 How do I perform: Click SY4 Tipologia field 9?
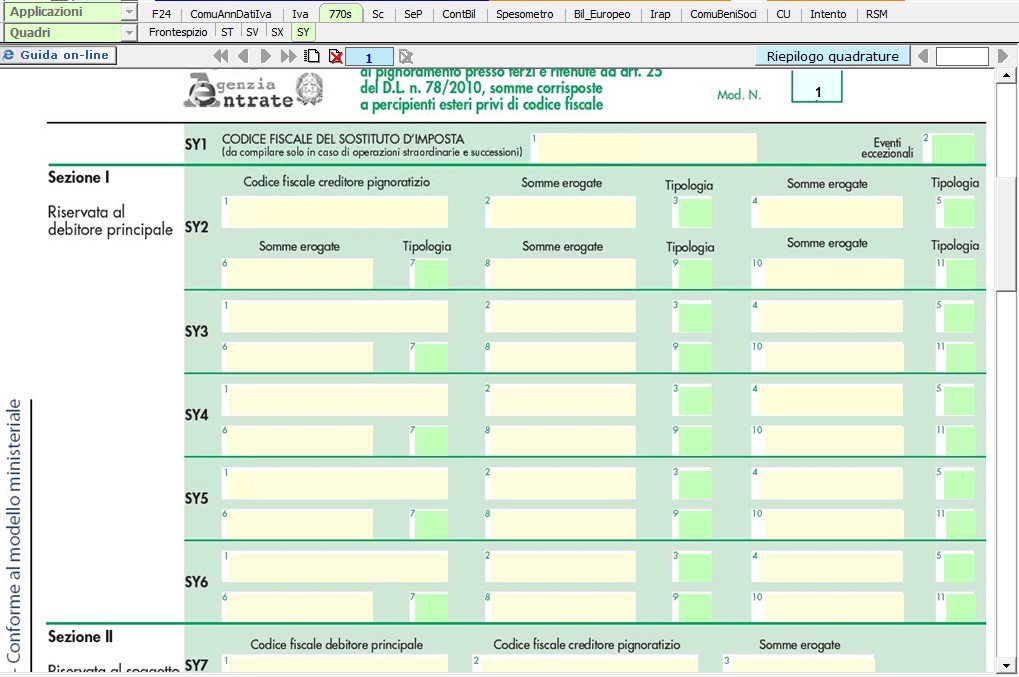coord(695,441)
